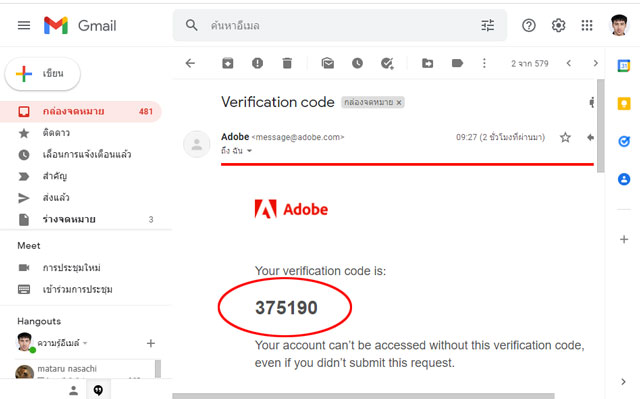Report this email as spam

[x=257, y=63]
